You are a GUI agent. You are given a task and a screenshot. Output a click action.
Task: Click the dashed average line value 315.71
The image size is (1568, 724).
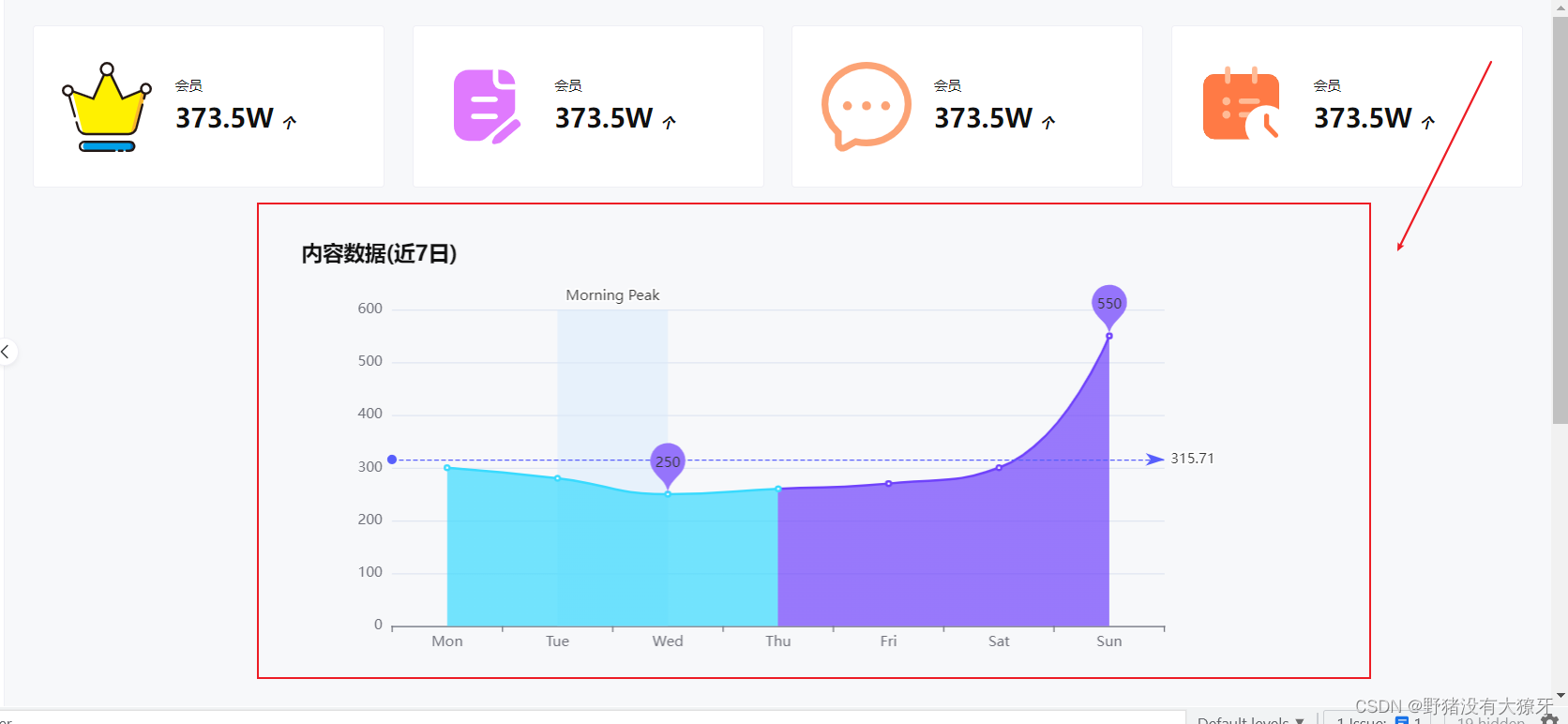1192,459
